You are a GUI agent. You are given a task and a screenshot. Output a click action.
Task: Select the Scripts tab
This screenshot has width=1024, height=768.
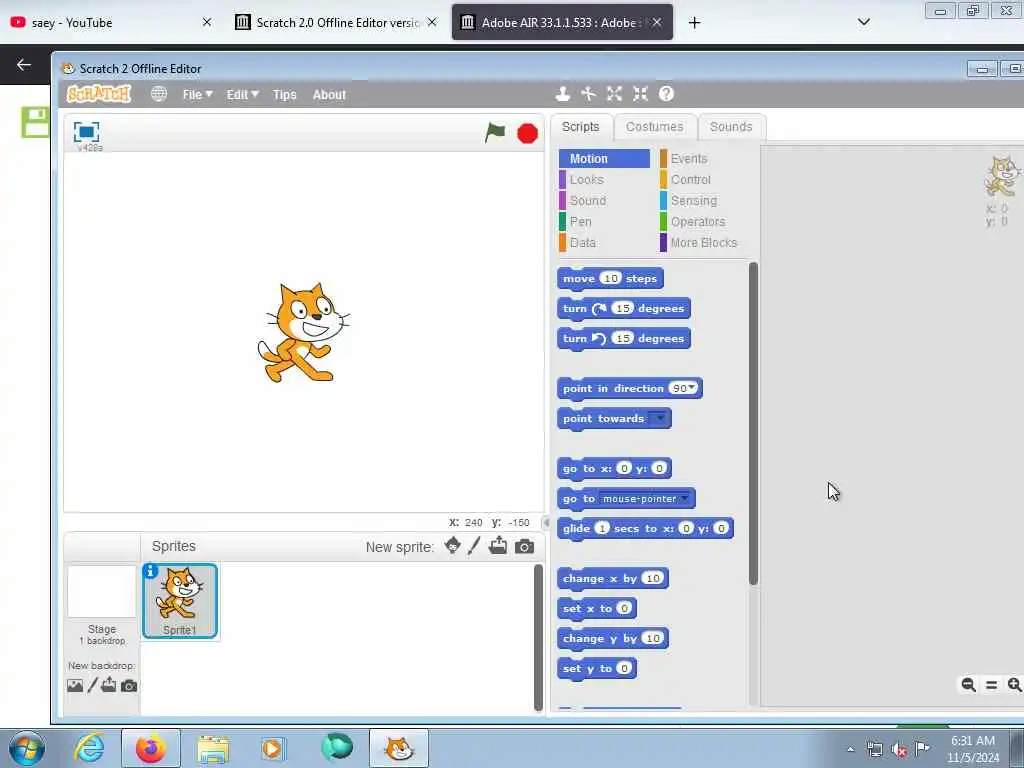point(581,127)
